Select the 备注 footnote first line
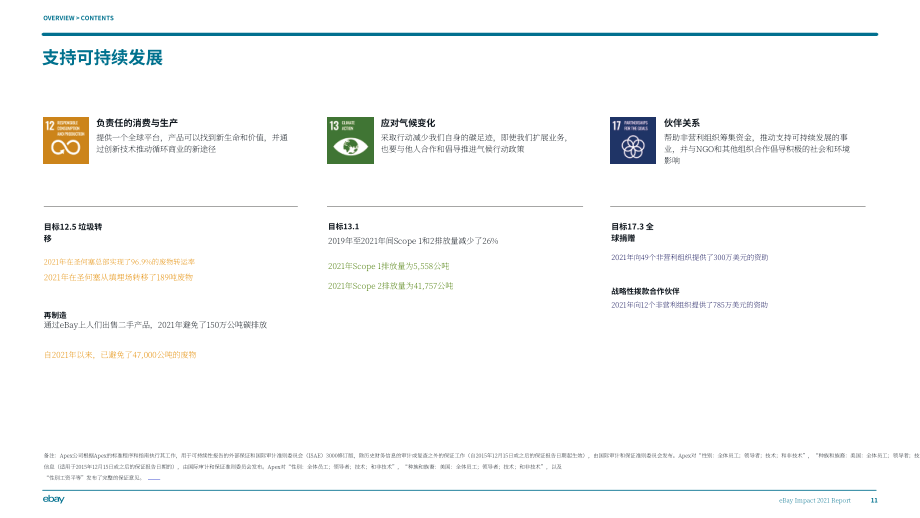The image size is (920, 518). (481, 456)
